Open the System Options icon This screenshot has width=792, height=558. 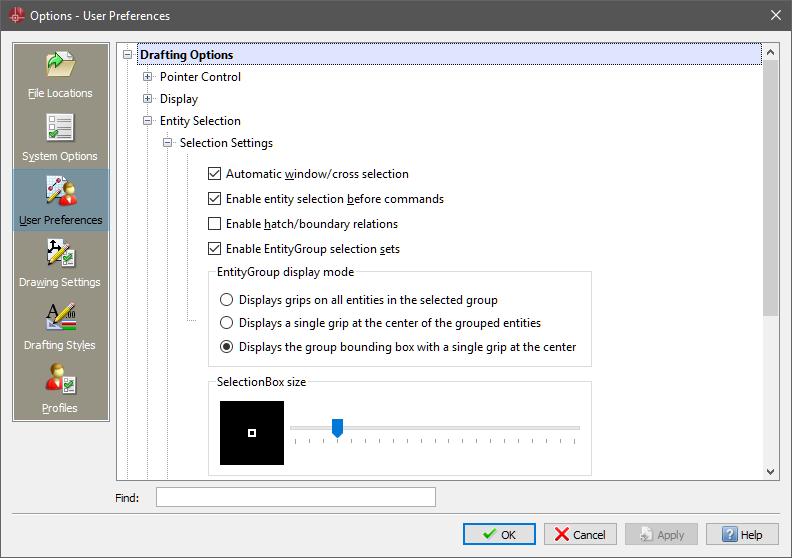tap(60, 137)
